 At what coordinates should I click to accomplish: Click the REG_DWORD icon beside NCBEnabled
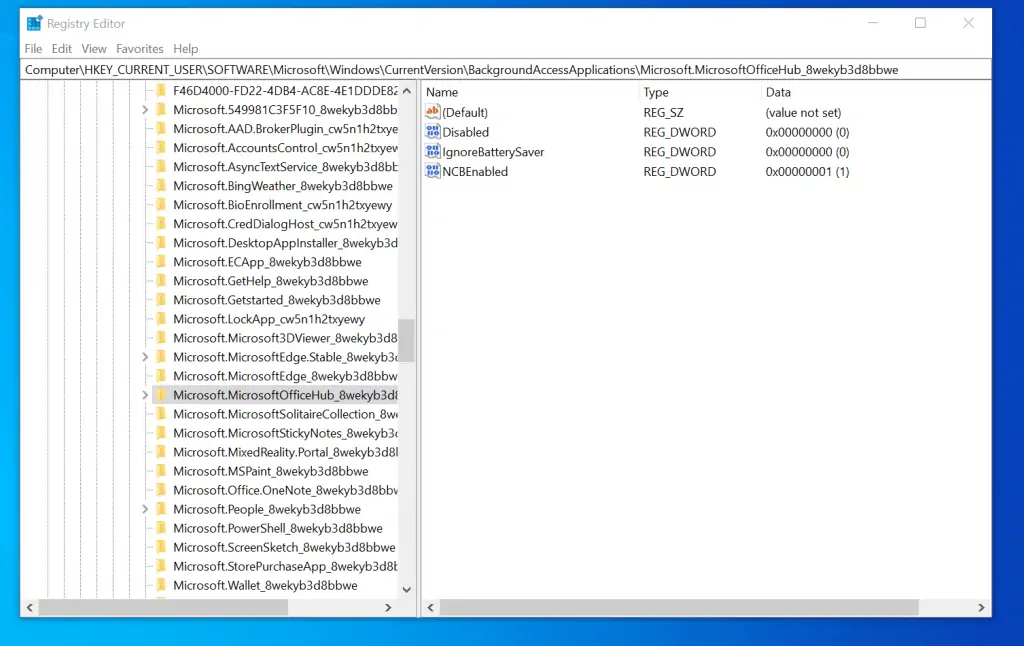click(434, 171)
